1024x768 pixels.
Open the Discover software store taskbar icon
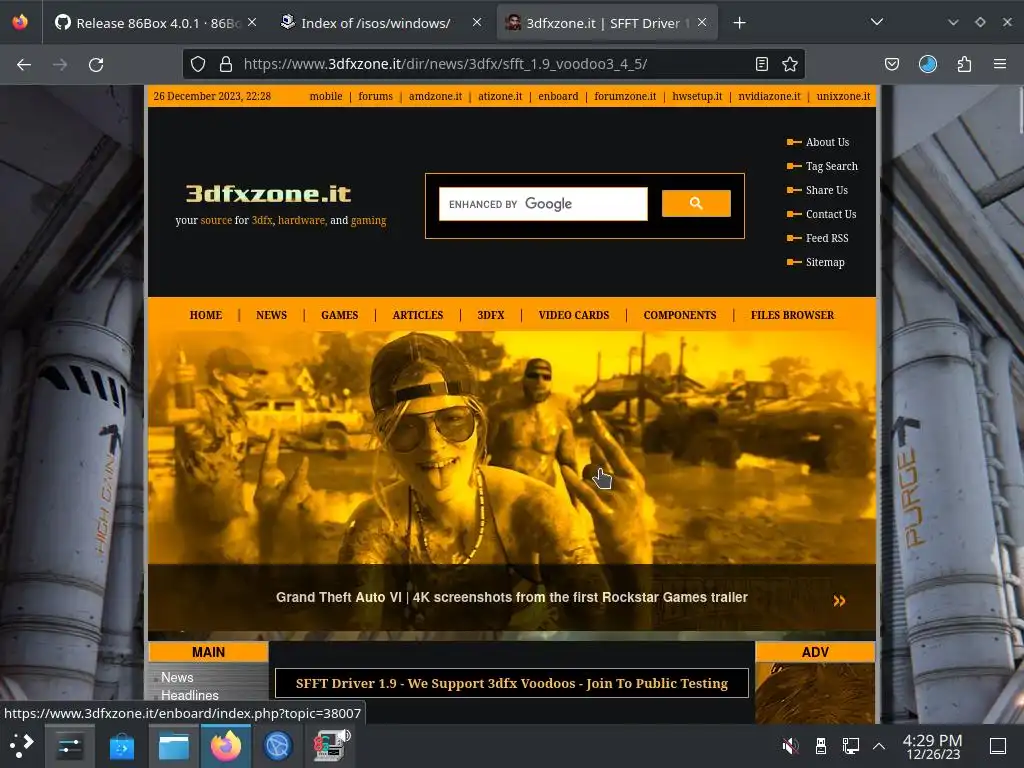tap(121, 746)
